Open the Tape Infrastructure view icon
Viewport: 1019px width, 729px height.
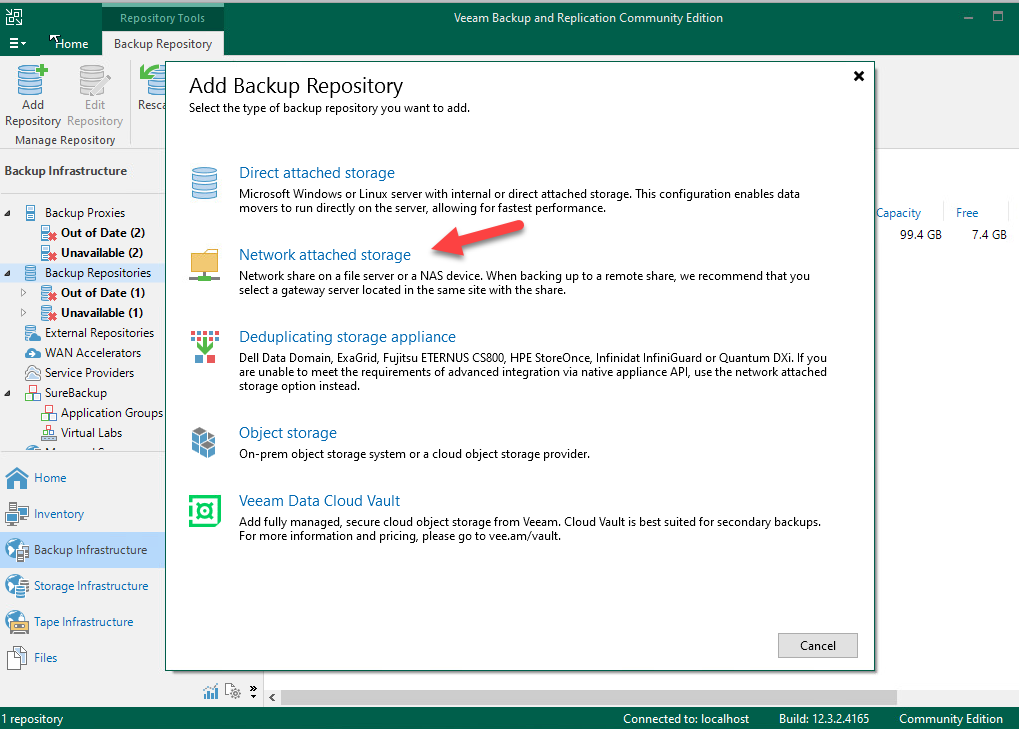pyautogui.click(x=17, y=622)
